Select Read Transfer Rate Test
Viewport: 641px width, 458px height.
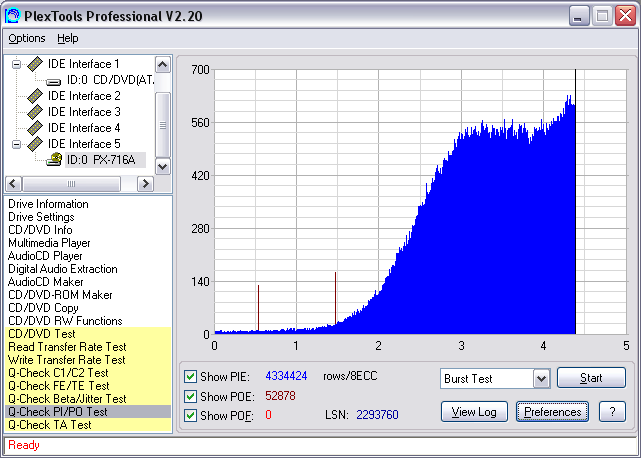coord(88,347)
